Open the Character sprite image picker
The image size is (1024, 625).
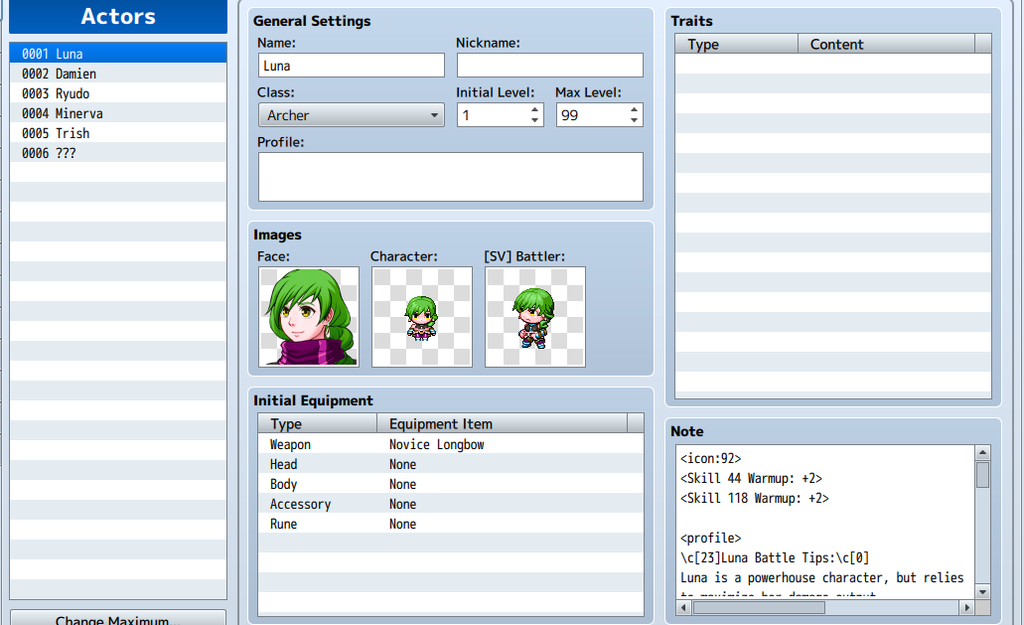pyautogui.click(x=421, y=316)
